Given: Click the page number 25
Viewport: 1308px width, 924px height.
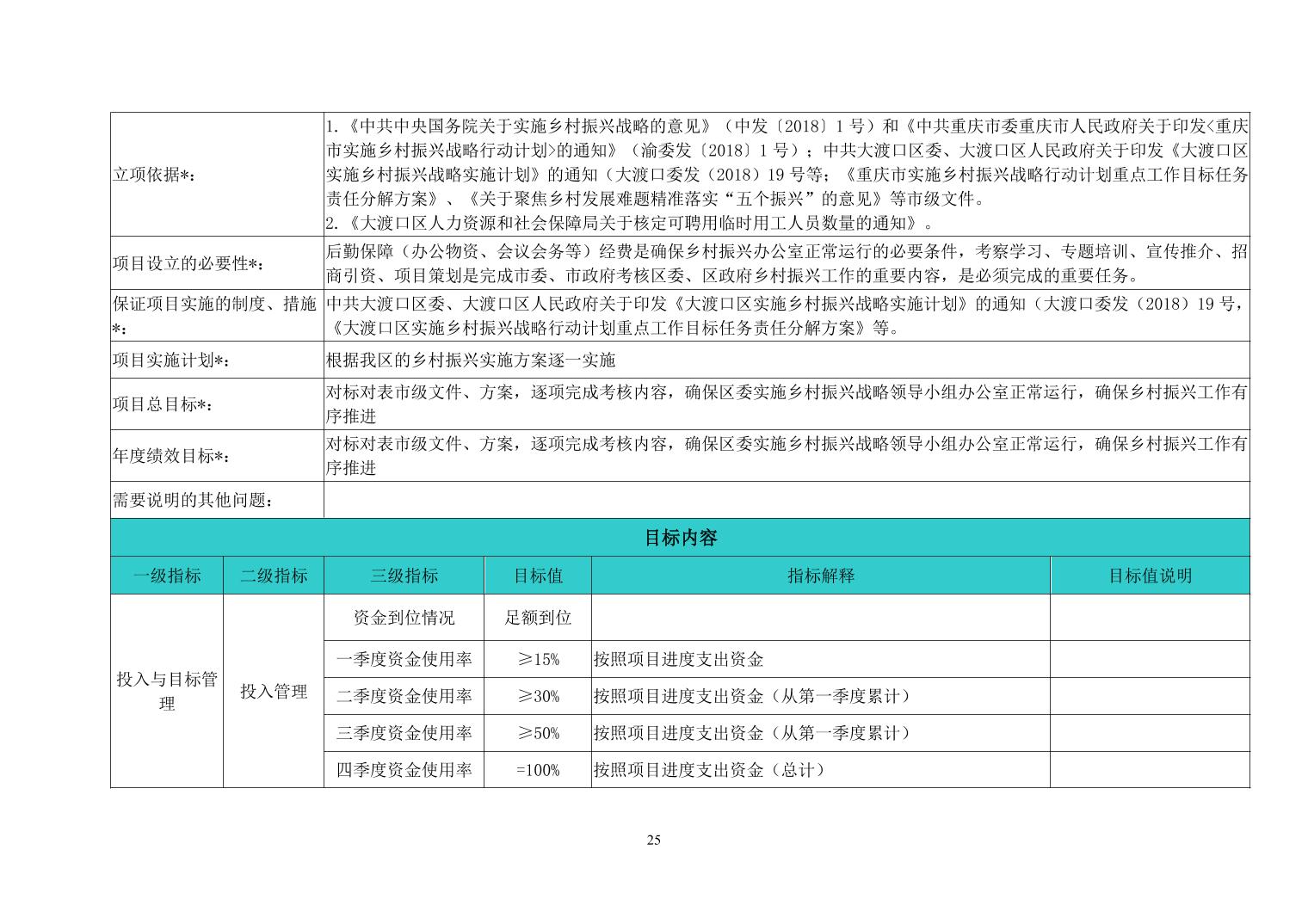Looking at the screenshot, I should click(653, 840).
